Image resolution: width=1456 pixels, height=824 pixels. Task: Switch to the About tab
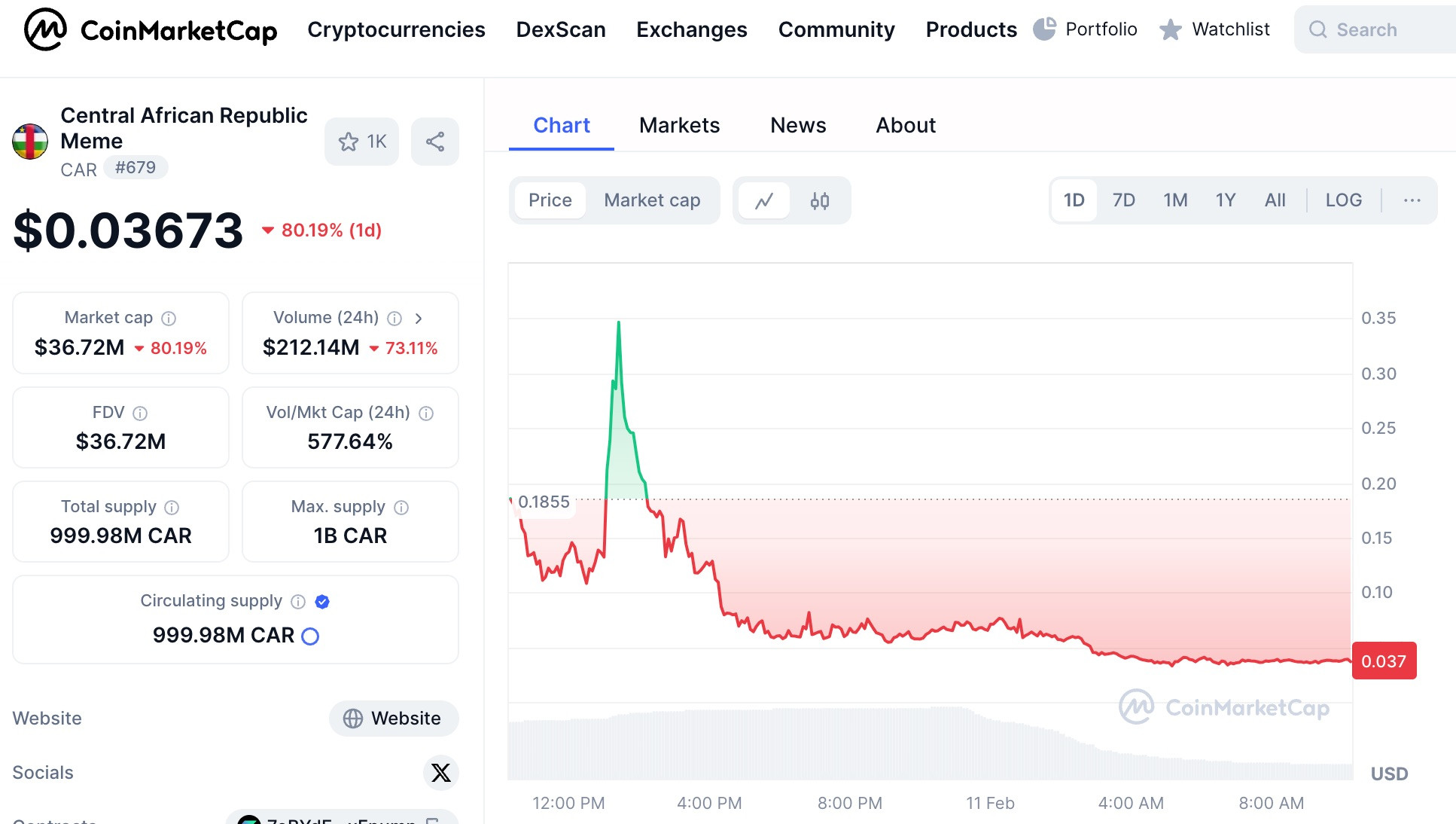906,126
